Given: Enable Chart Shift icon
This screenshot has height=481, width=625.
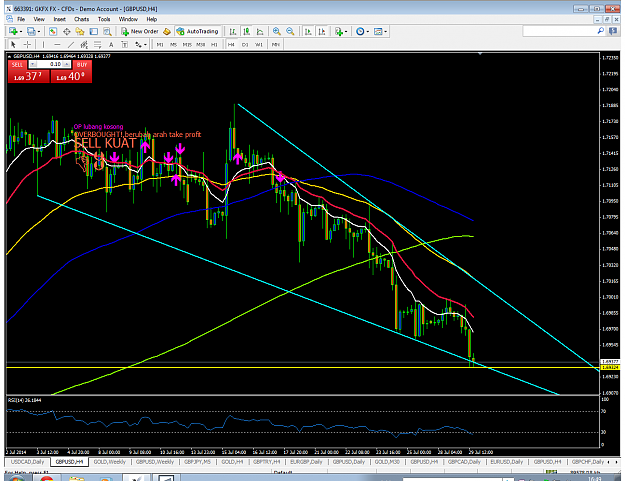Looking at the screenshot, I should [x=322, y=31].
